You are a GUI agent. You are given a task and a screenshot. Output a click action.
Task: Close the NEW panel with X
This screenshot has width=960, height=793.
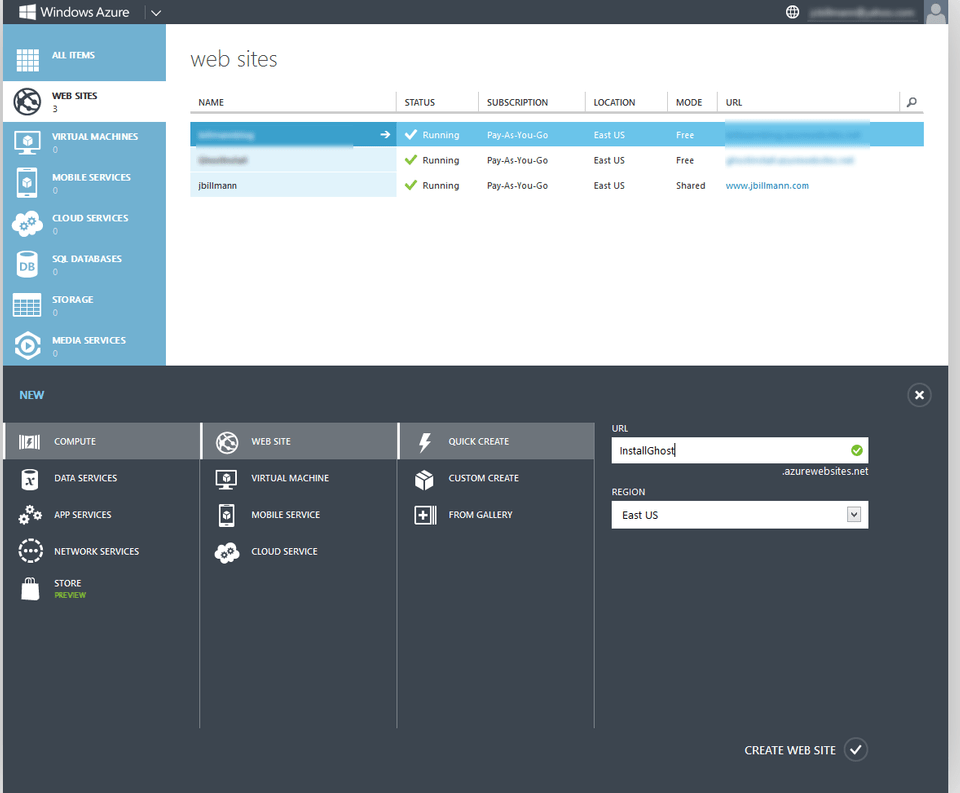(x=919, y=395)
